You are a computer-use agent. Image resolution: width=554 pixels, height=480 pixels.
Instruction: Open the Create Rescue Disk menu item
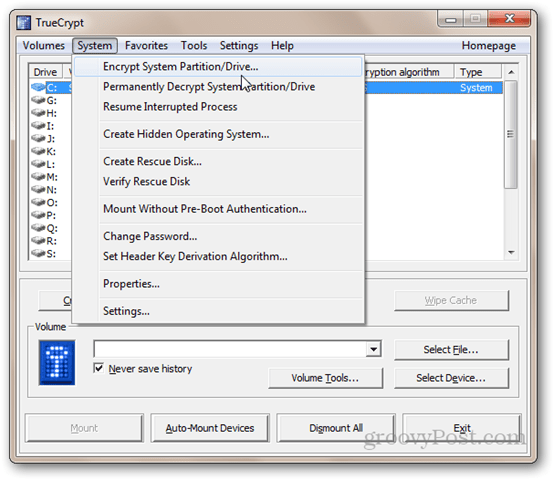pos(152,161)
